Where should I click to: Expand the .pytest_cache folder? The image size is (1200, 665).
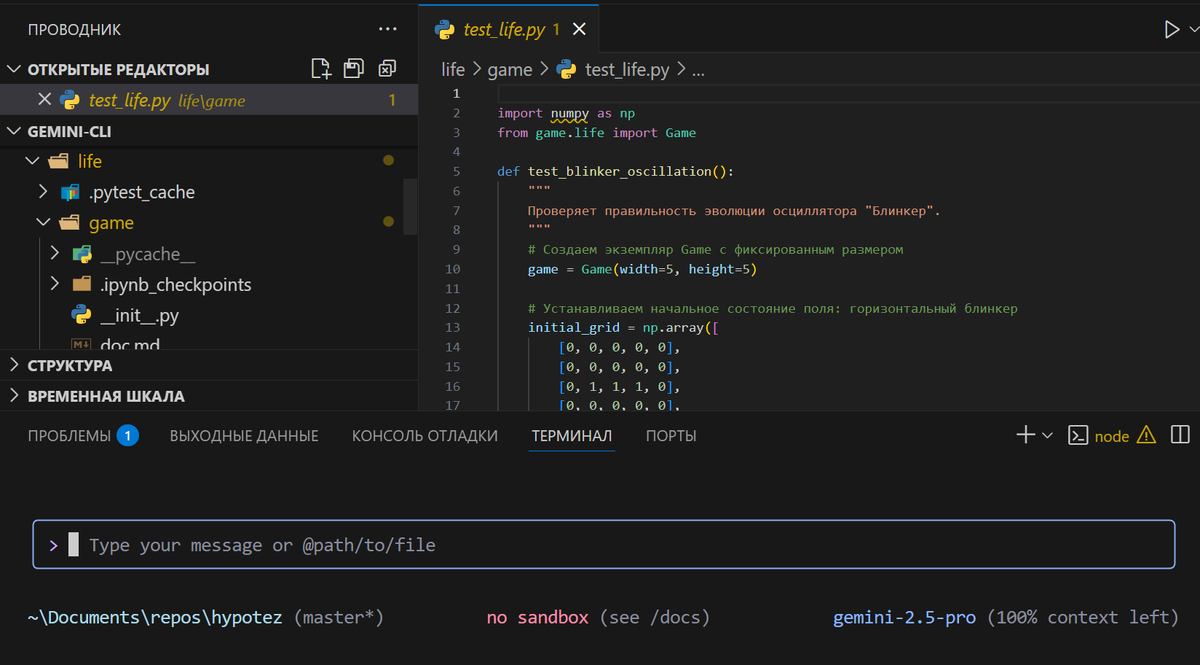[x=43, y=192]
